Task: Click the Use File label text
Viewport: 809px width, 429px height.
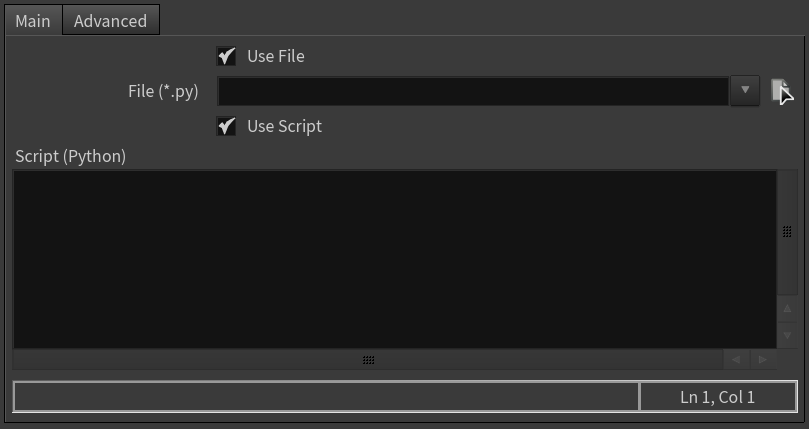Action: coord(276,56)
